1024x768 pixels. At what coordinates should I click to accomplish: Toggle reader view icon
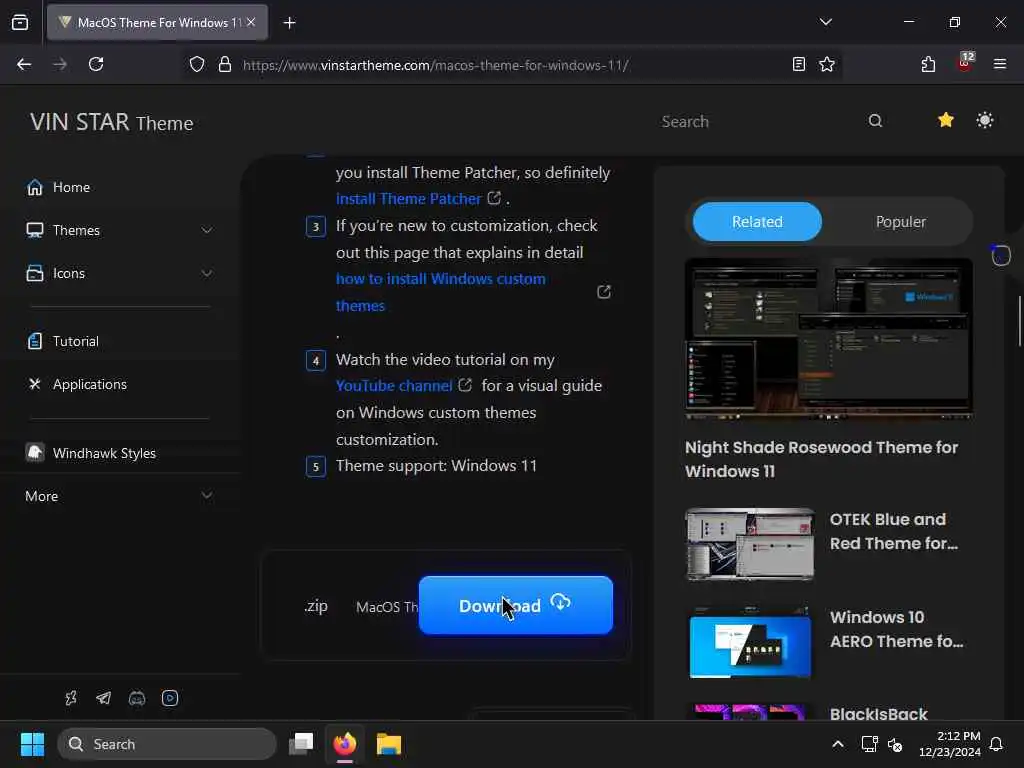(798, 64)
